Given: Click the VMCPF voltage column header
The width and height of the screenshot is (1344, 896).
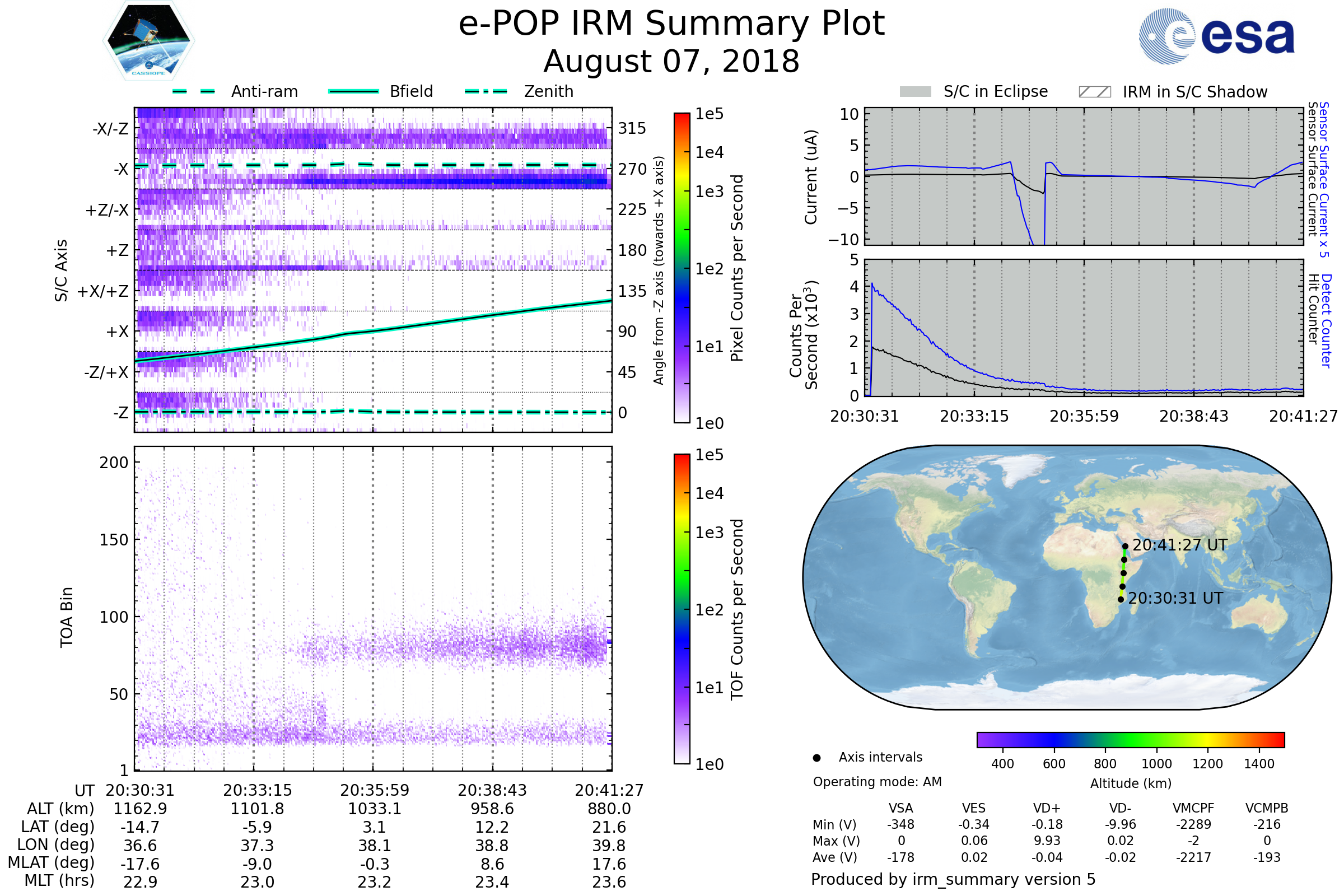Looking at the screenshot, I should (1193, 809).
